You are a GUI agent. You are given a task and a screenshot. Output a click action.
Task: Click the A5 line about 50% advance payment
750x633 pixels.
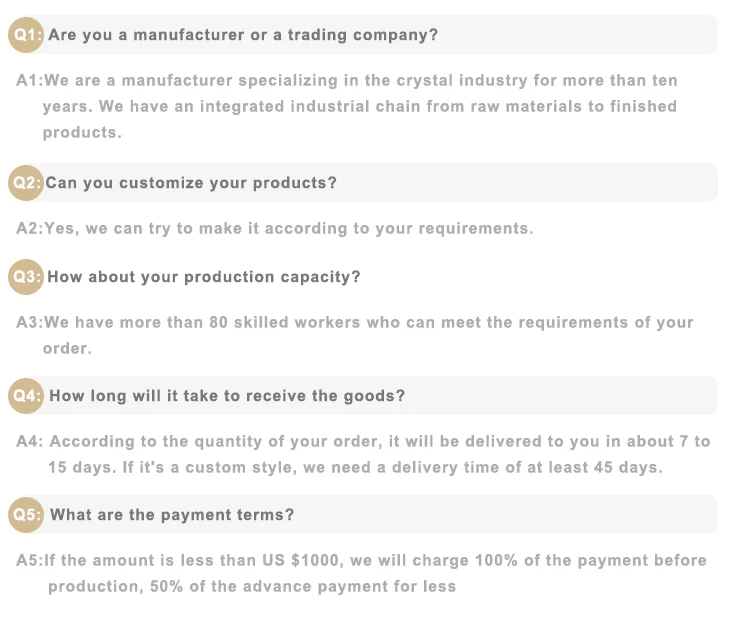pos(252,587)
